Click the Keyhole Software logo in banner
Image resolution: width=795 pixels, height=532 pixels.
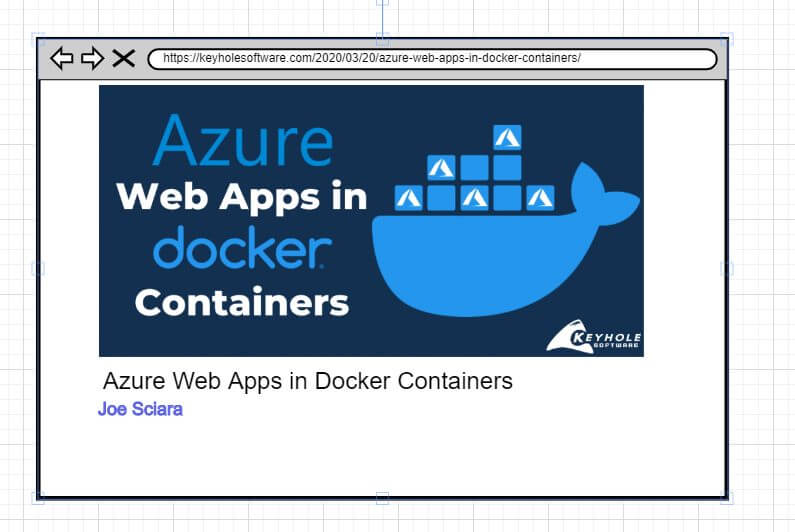pyautogui.click(x=594, y=336)
